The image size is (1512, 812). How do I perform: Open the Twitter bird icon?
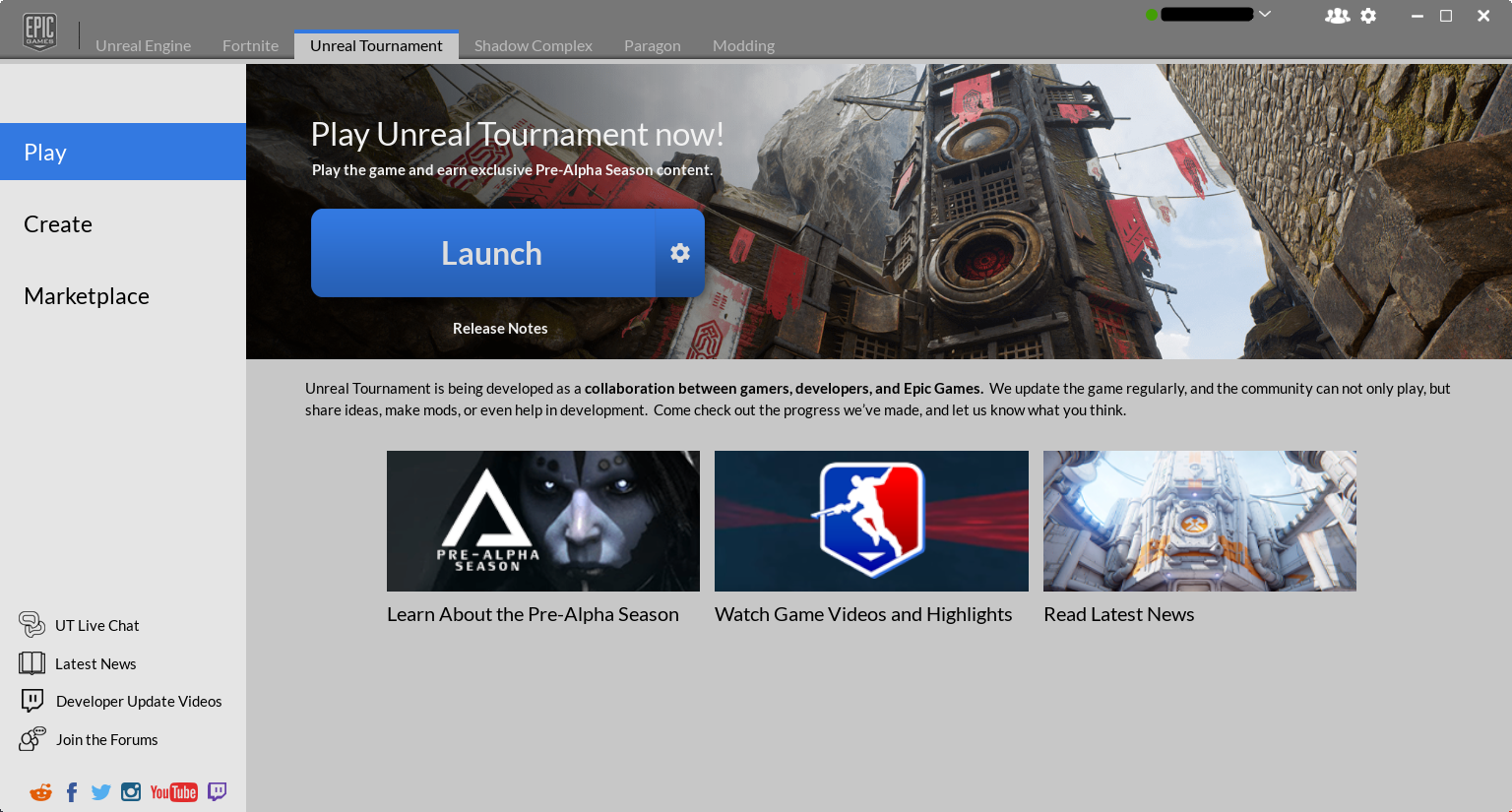tap(101, 792)
